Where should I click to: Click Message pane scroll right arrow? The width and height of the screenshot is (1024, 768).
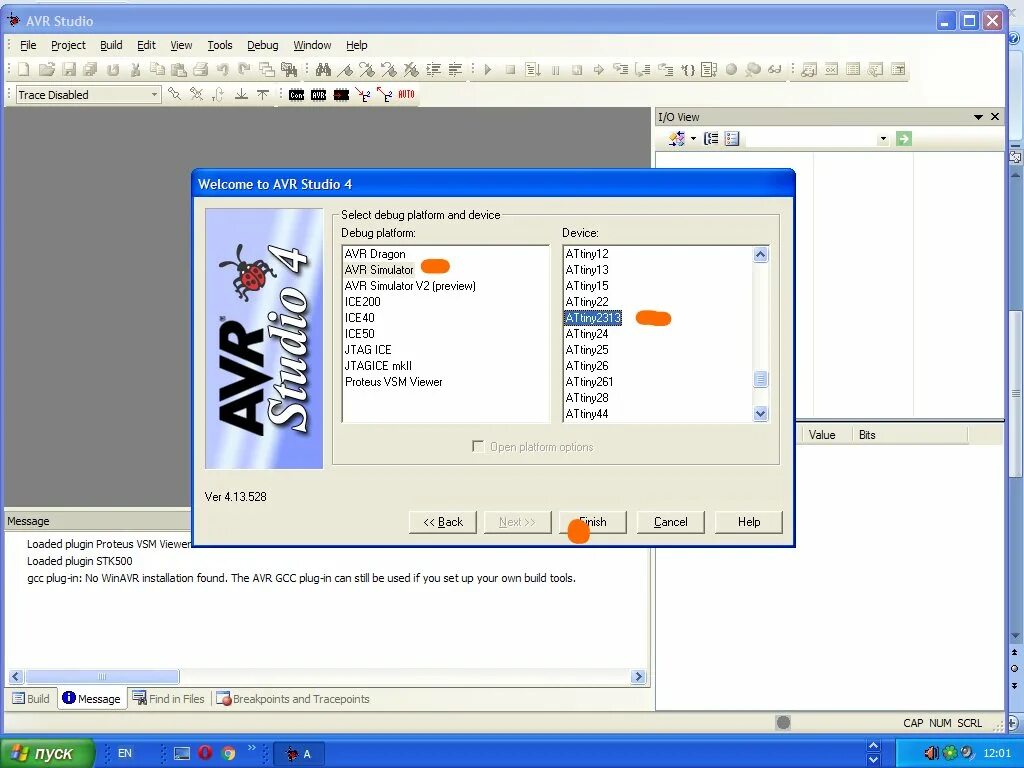coord(639,677)
